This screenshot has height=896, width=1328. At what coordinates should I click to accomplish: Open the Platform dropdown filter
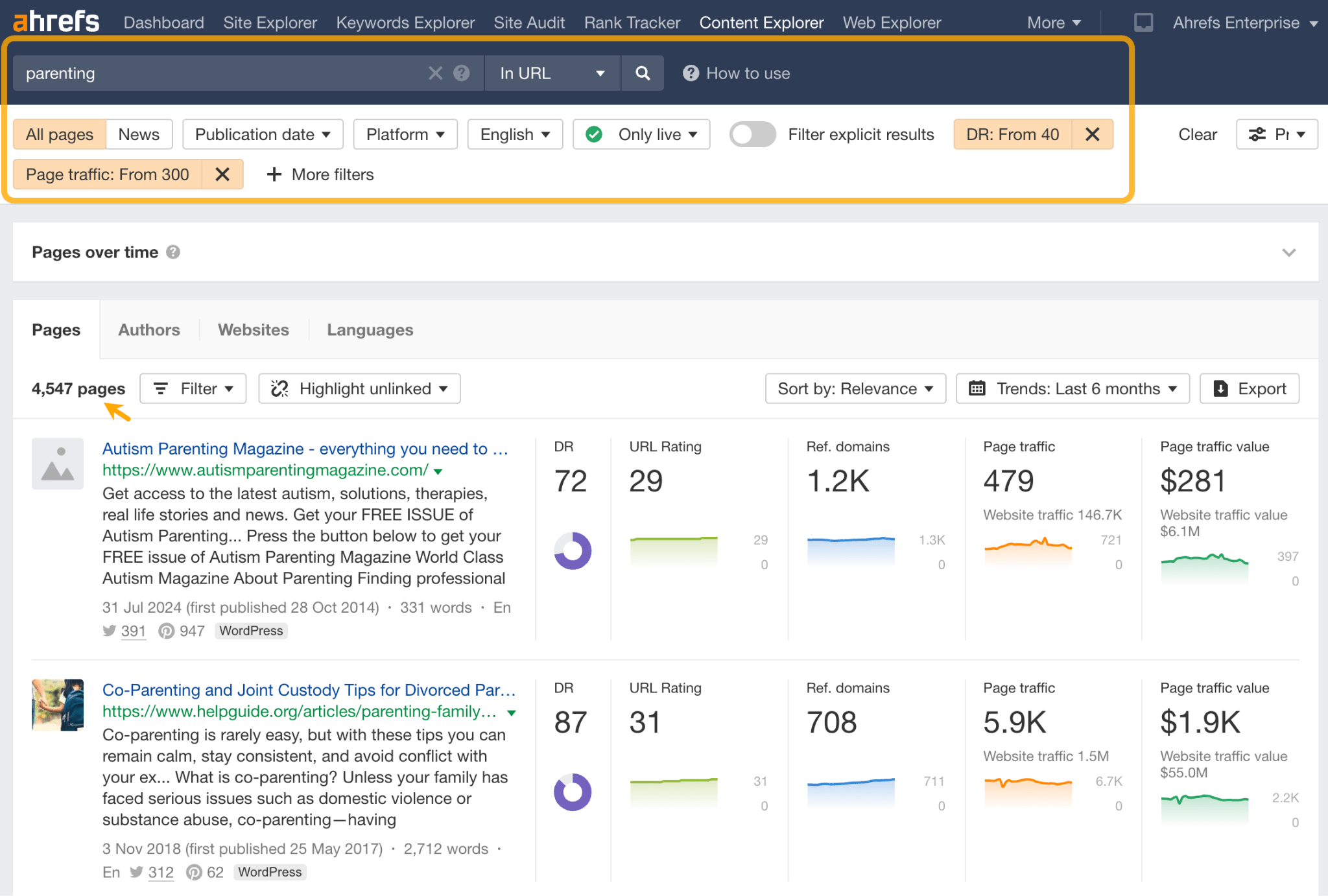coord(404,134)
